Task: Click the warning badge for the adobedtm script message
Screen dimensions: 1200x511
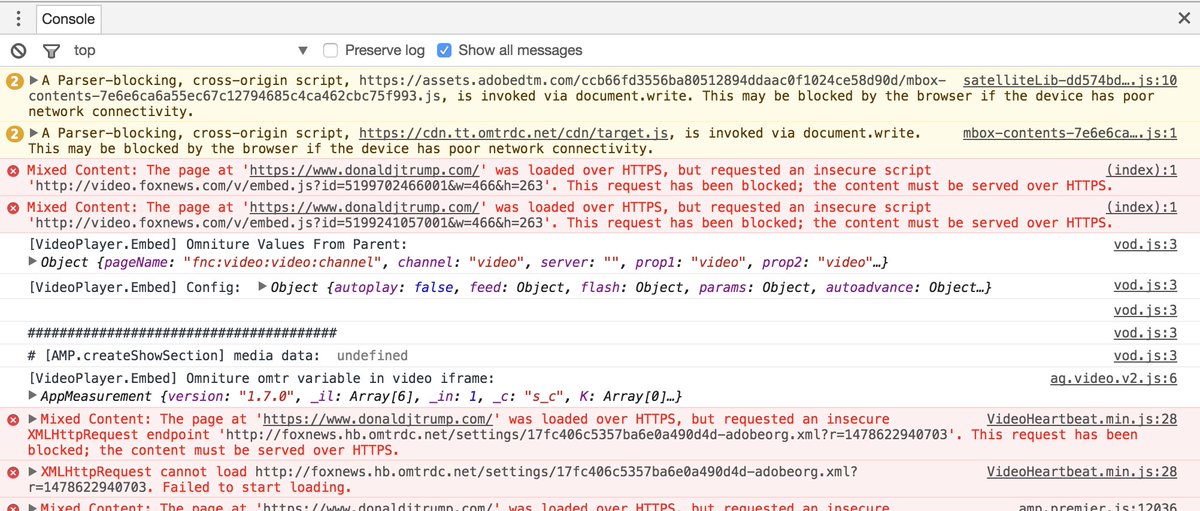Action: 14,80
